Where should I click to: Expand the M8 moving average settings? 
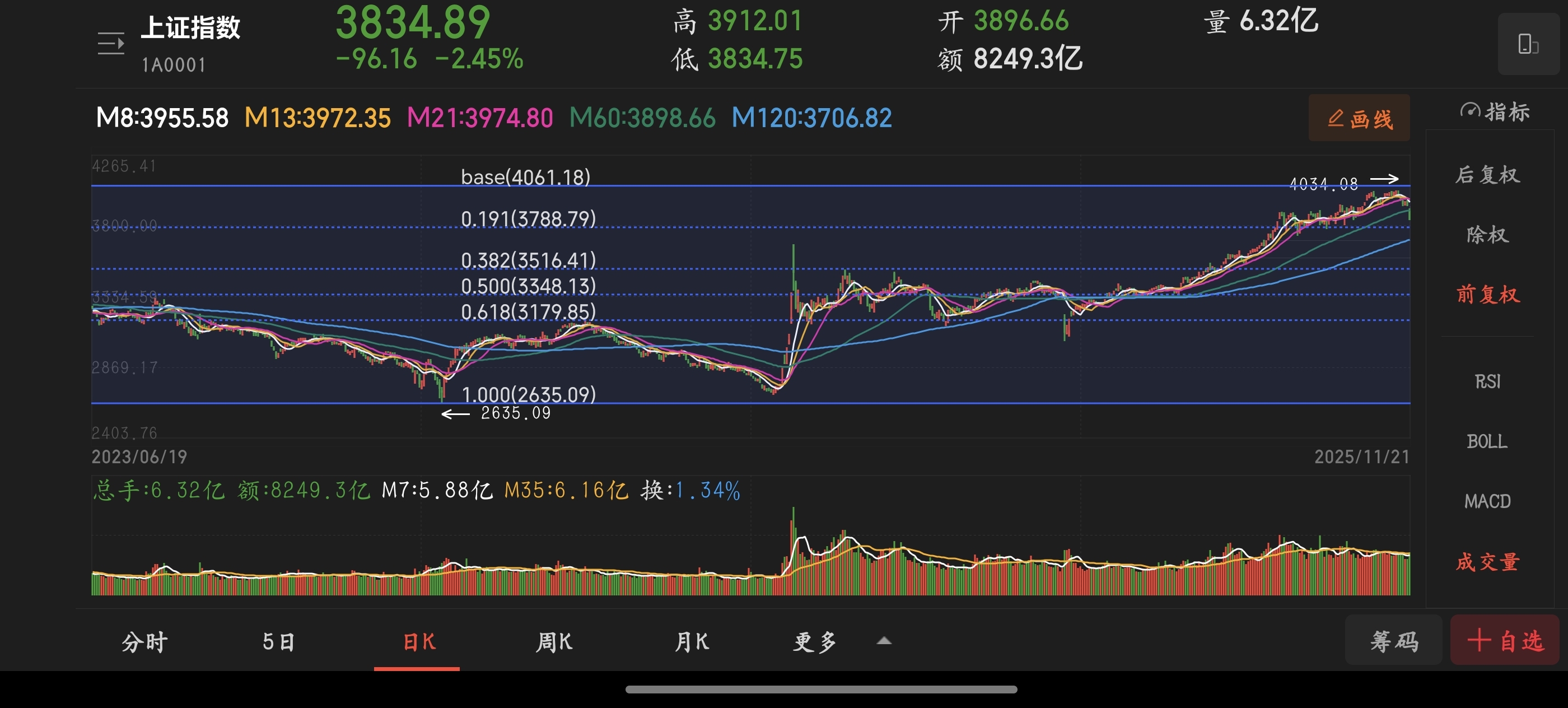pos(162,118)
